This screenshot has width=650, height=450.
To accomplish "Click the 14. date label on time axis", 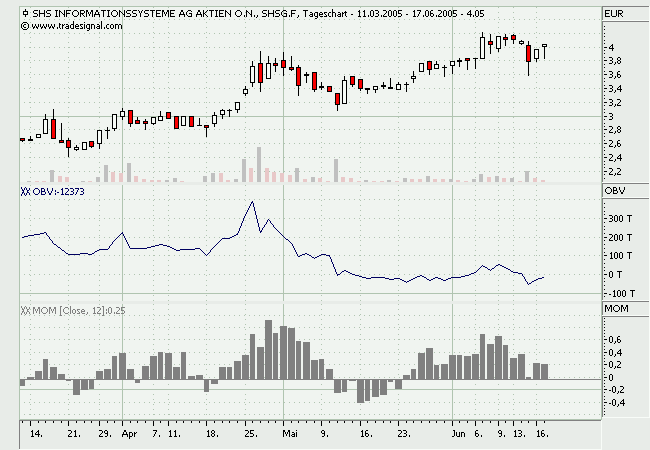I will pos(36,434).
